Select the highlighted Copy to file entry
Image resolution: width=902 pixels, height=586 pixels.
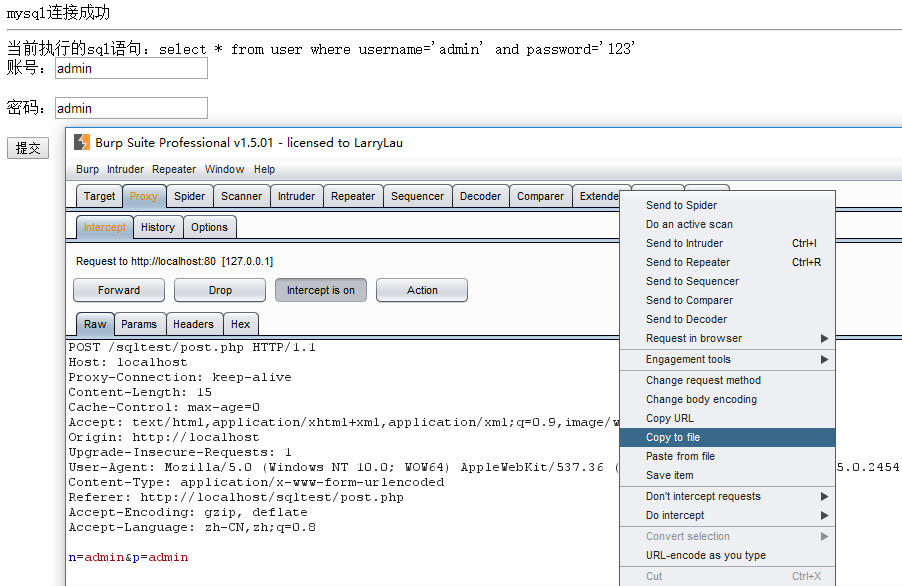pos(727,437)
